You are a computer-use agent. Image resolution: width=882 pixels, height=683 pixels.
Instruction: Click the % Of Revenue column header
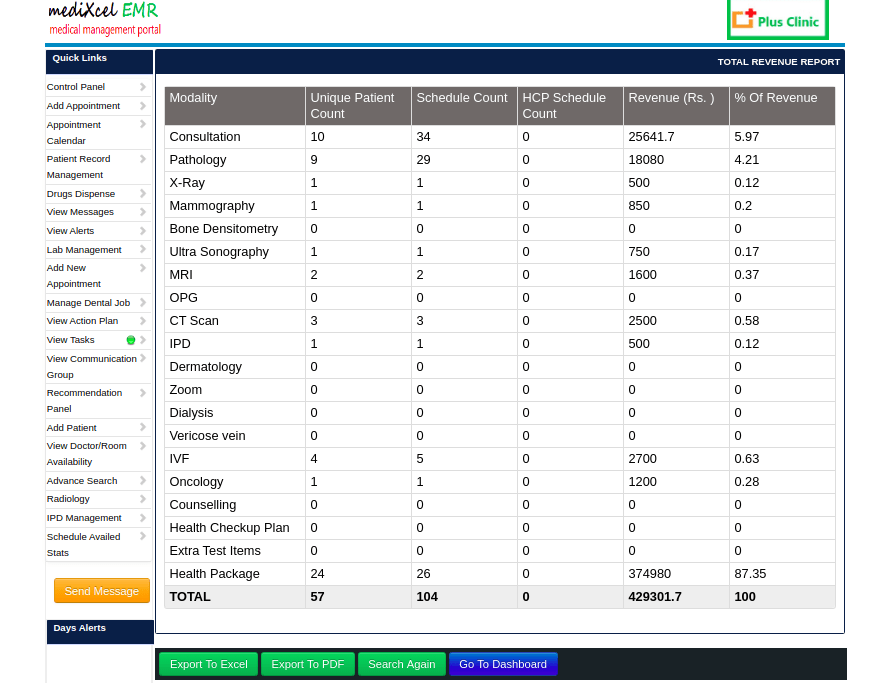coord(782,106)
